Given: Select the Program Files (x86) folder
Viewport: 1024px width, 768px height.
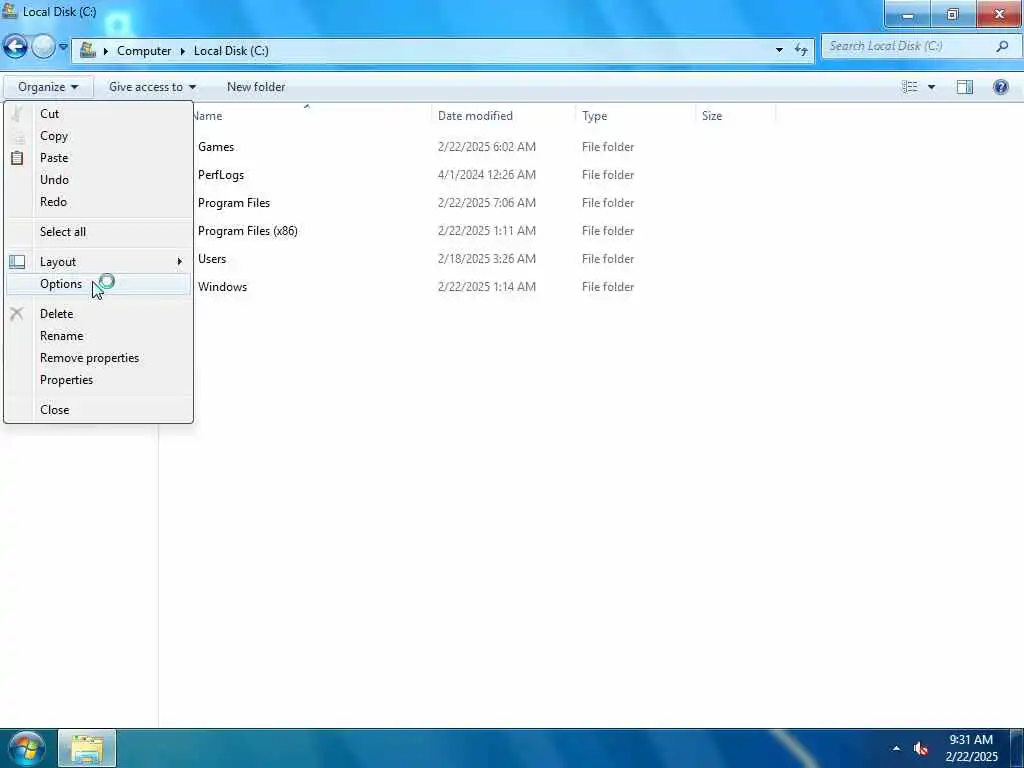Looking at the screenshot, I should point(248,231).
